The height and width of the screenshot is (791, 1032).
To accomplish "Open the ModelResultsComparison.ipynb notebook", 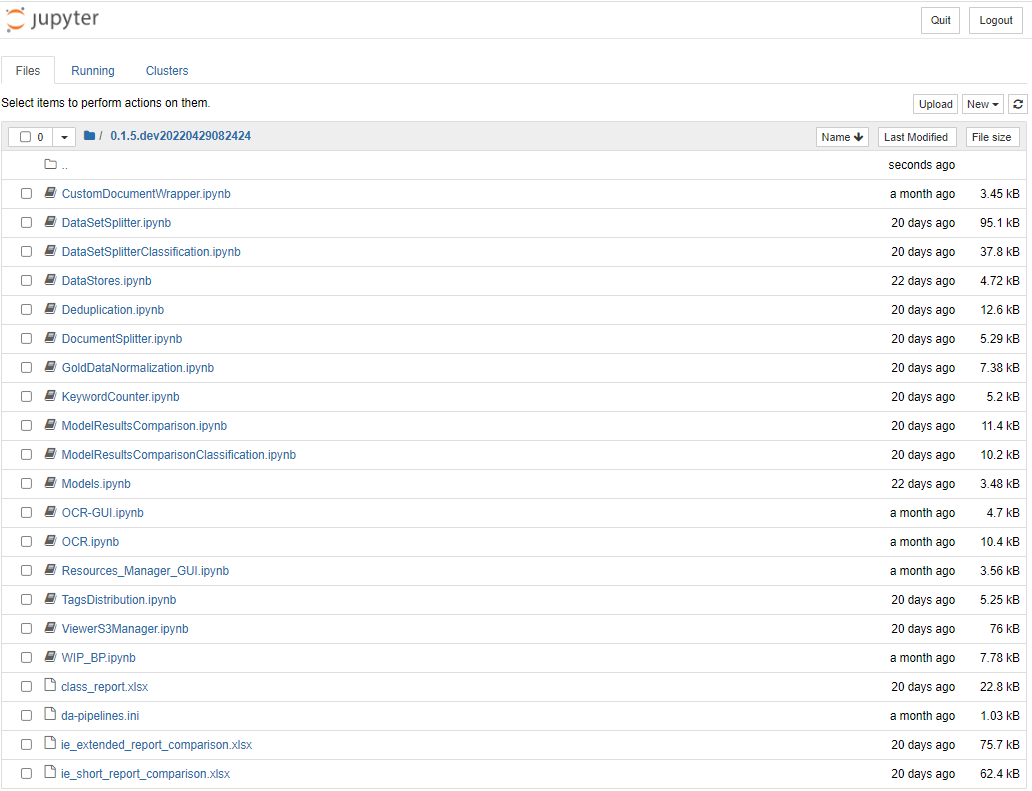I will click(x=144, y=425).
